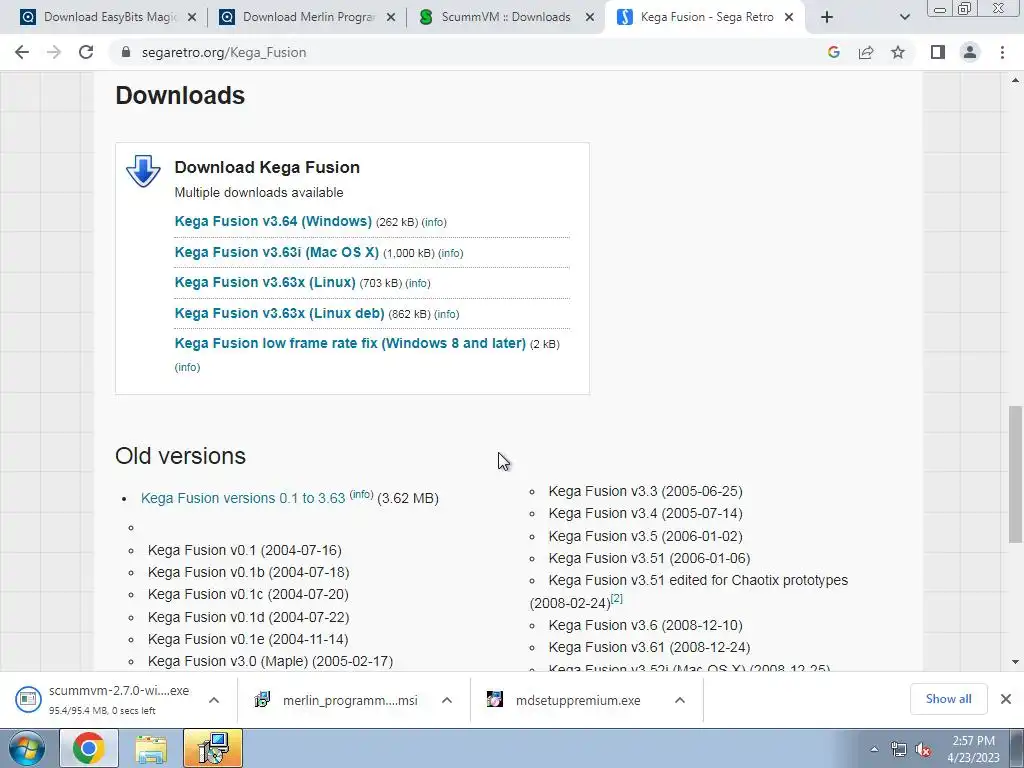Open the Chrome profile avatar
Viewport: 1024px width, 768px height.
point(970,52)
